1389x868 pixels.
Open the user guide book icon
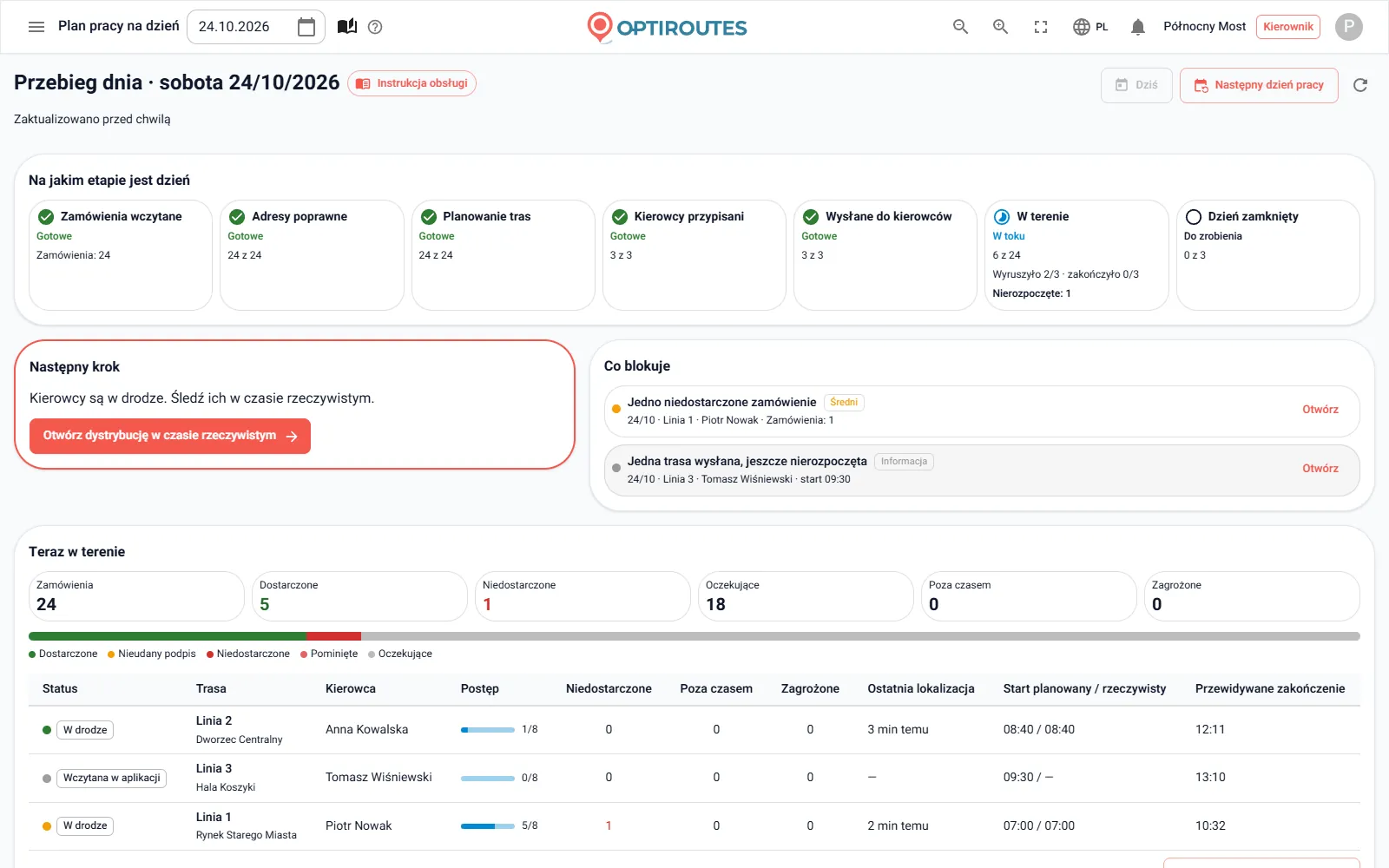(347, 27)
